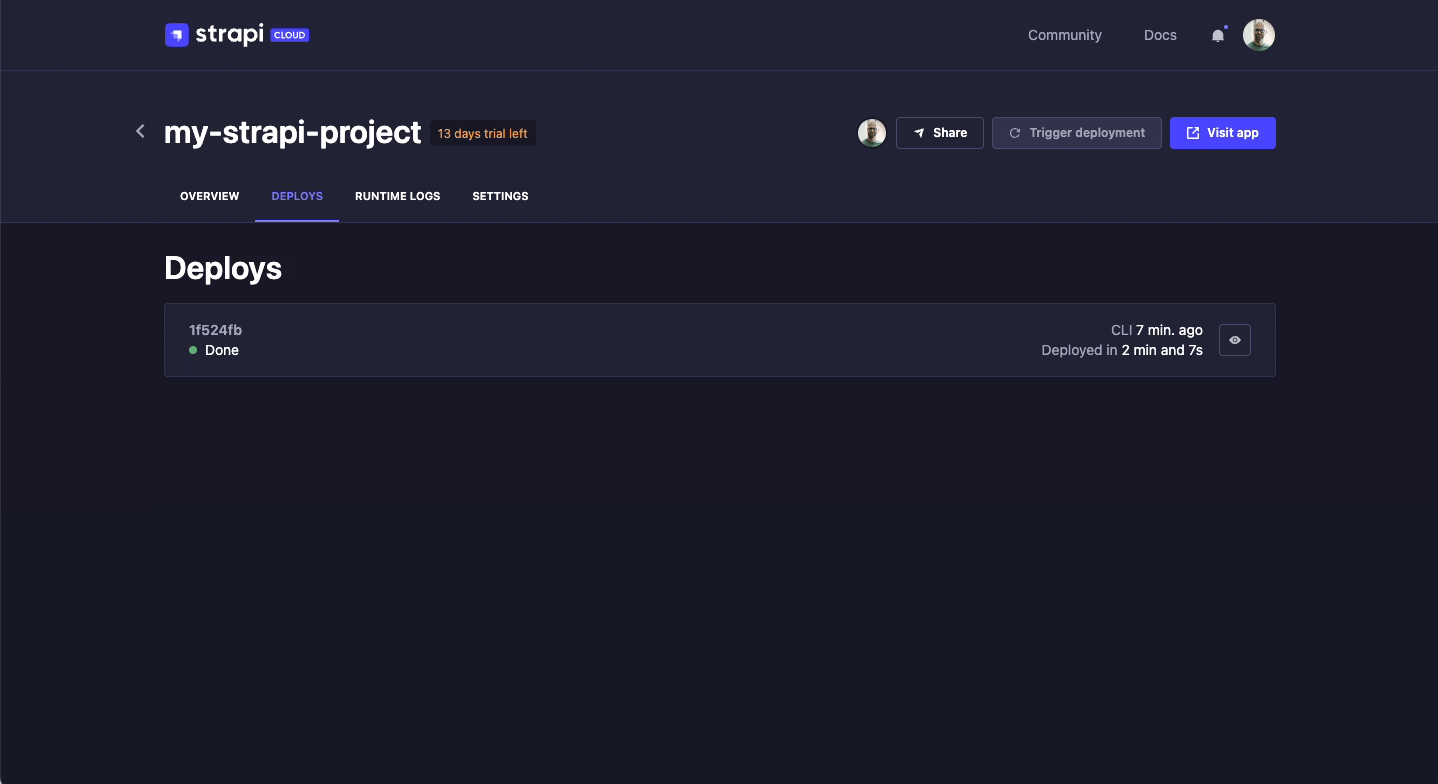Click the Share button
The image size is (1438, 784).
tap(940, 133)
